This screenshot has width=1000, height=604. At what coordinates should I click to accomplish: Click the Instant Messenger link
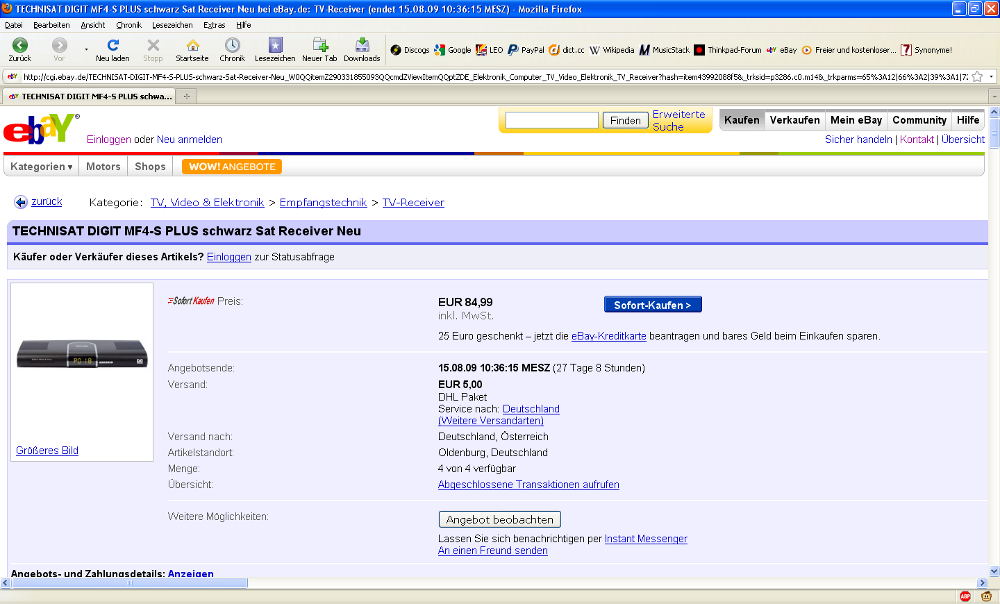pos(645,539)
